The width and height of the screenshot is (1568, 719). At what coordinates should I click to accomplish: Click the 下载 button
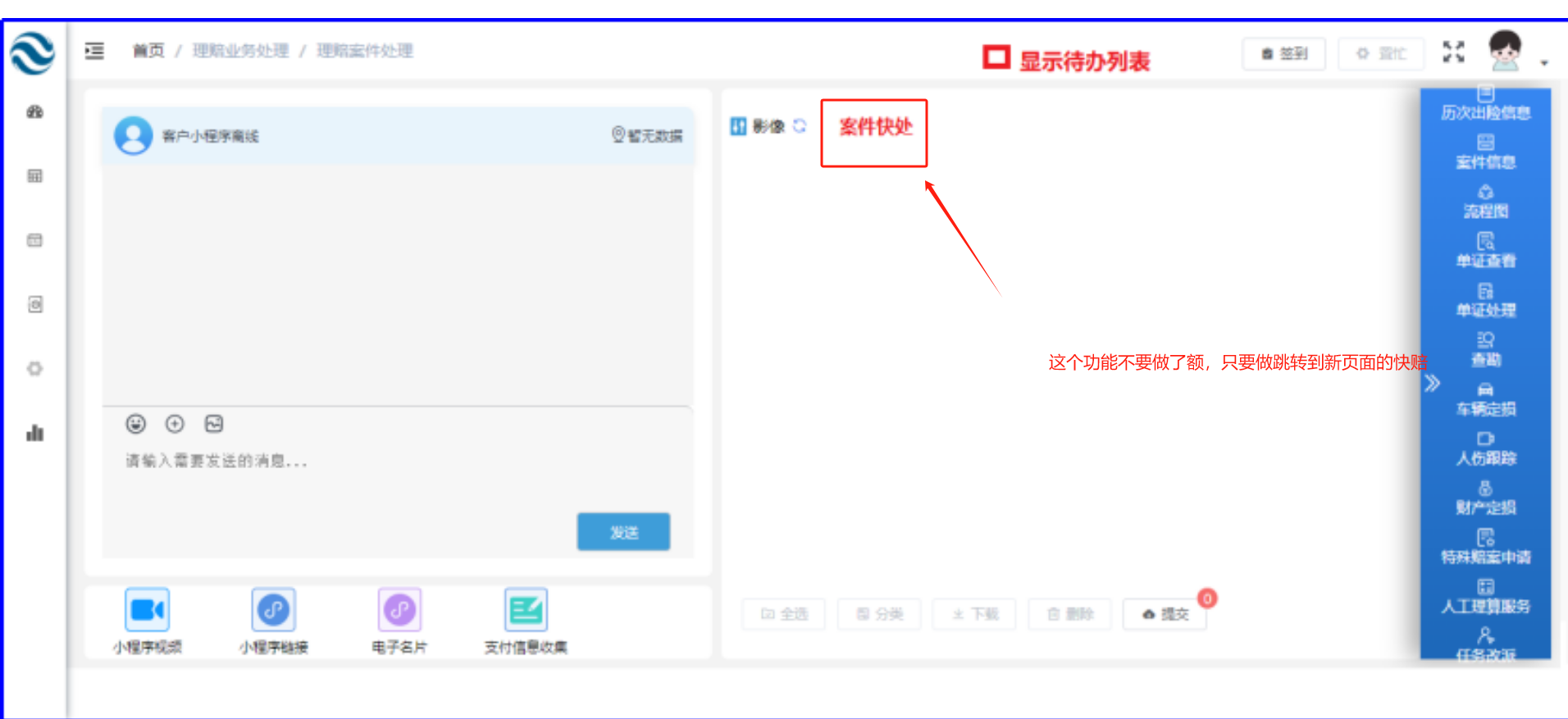click(974, 614)
